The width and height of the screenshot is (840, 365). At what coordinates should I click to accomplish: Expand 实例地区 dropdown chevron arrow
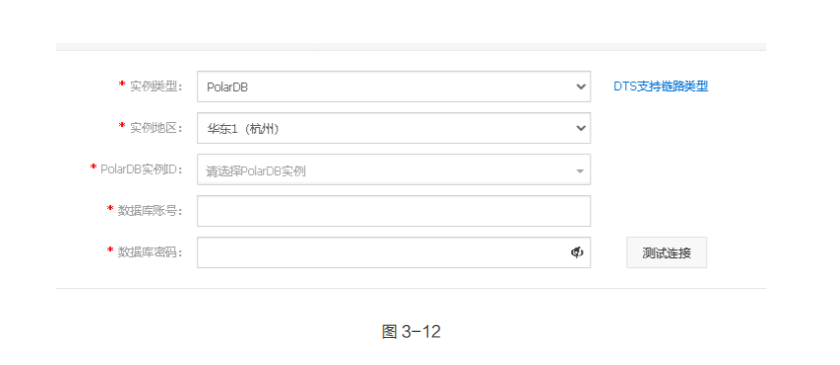(x=581, y=128)
